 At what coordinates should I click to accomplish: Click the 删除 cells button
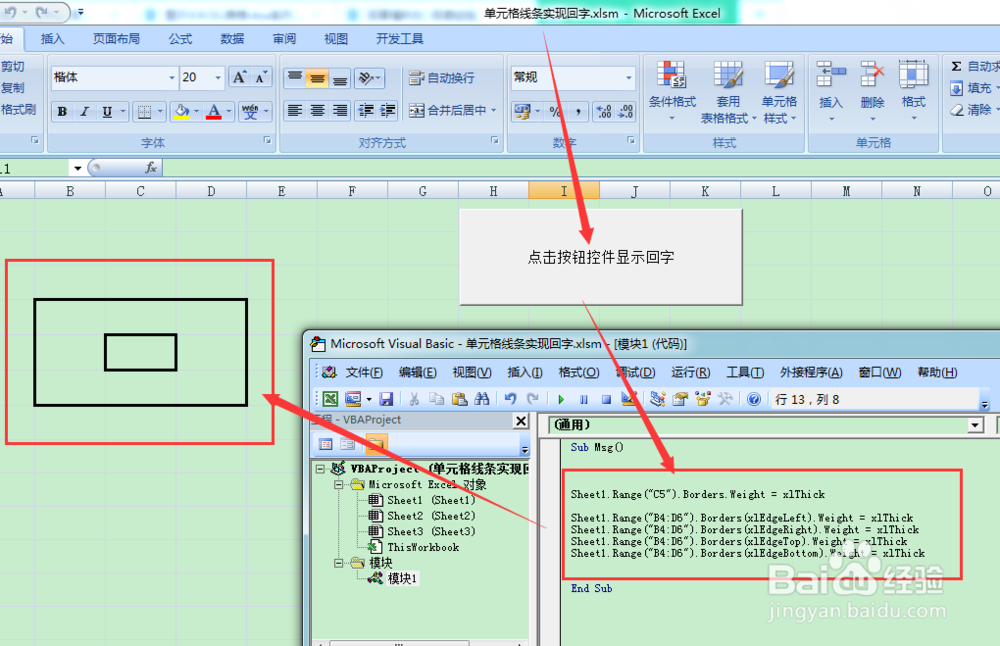click(872, 93)
